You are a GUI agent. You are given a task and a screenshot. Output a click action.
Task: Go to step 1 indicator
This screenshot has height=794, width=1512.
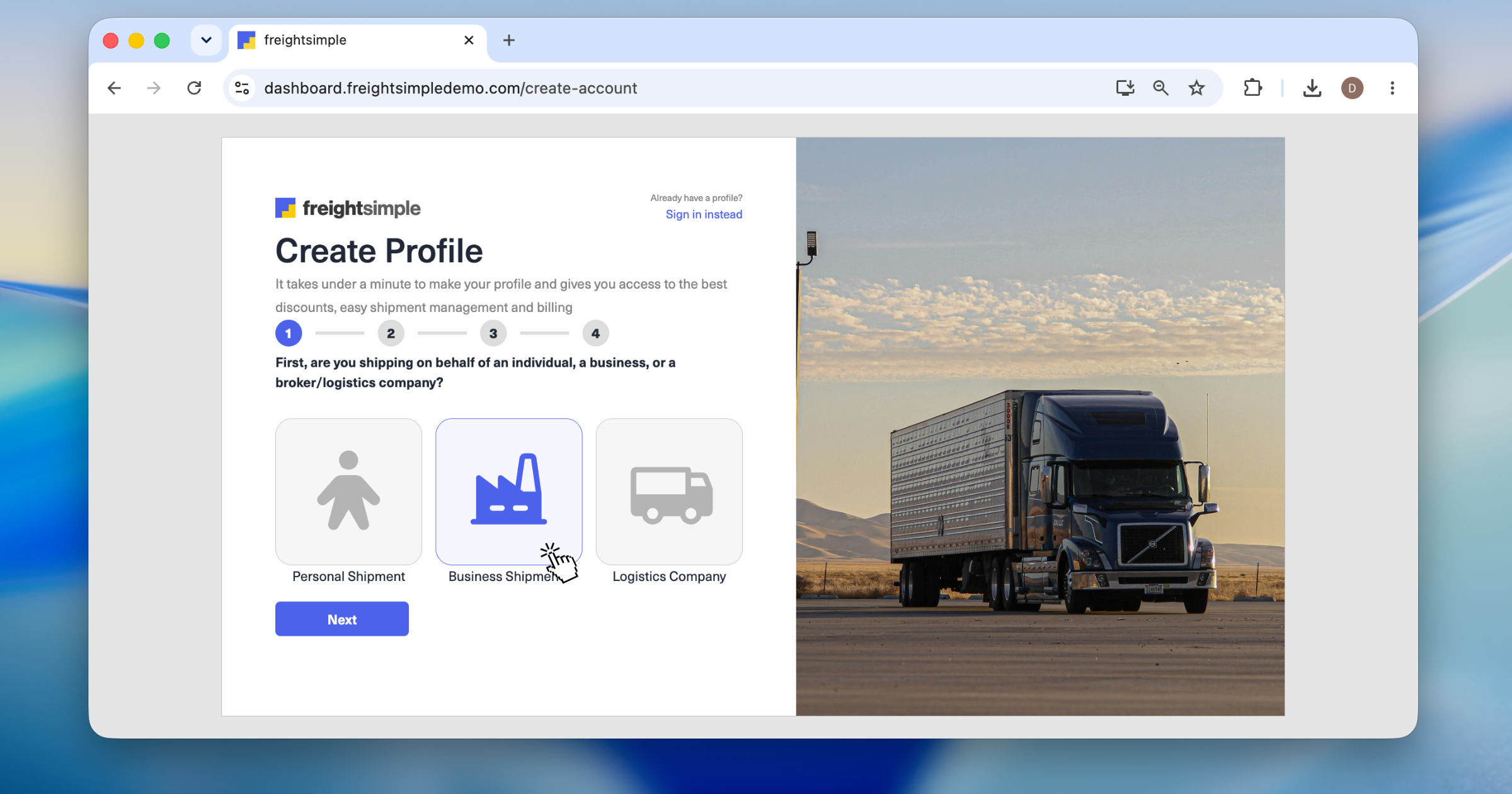(289, 333)
